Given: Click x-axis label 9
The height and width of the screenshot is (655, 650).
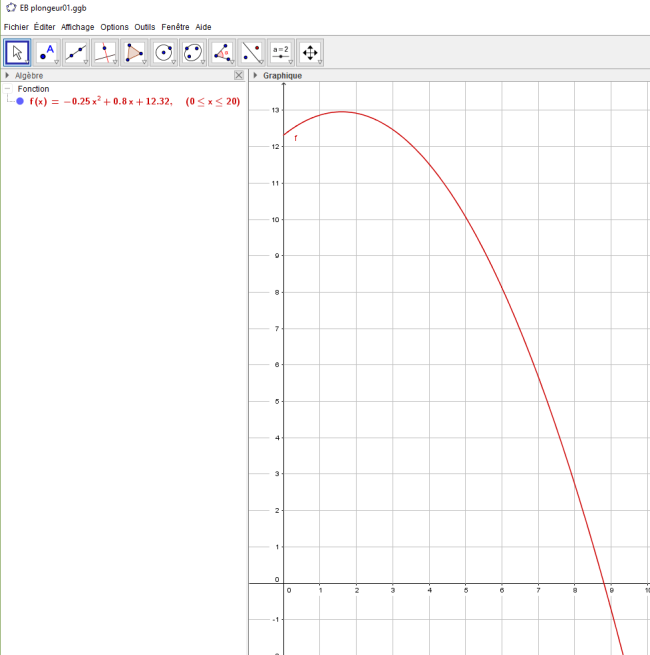Looking at the screenshot, I should pos(612,590).
